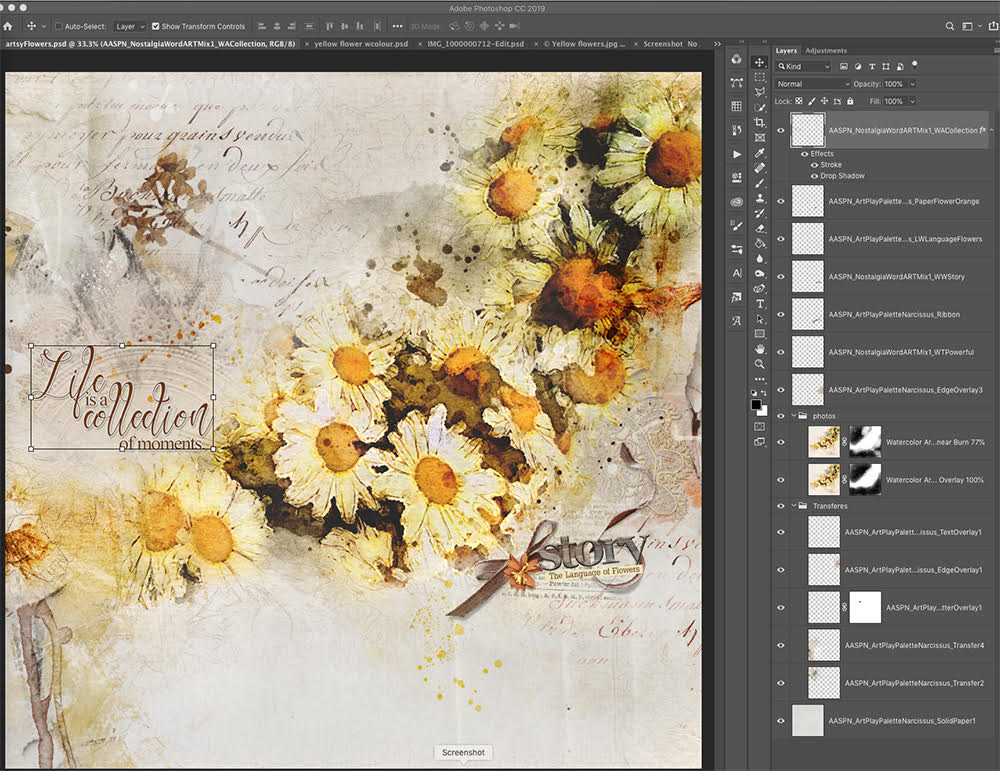Select the Clone Stamp tool
Viewport: 1000px width, 771px height.
759,198
